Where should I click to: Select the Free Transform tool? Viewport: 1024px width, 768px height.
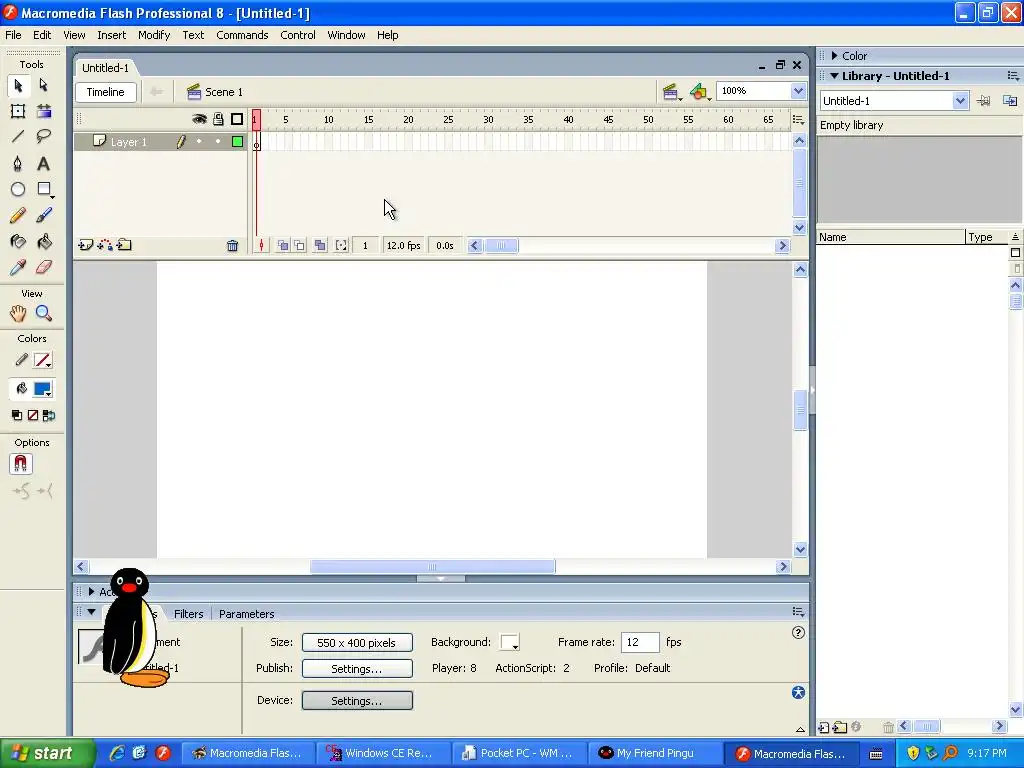pos(18,111)
